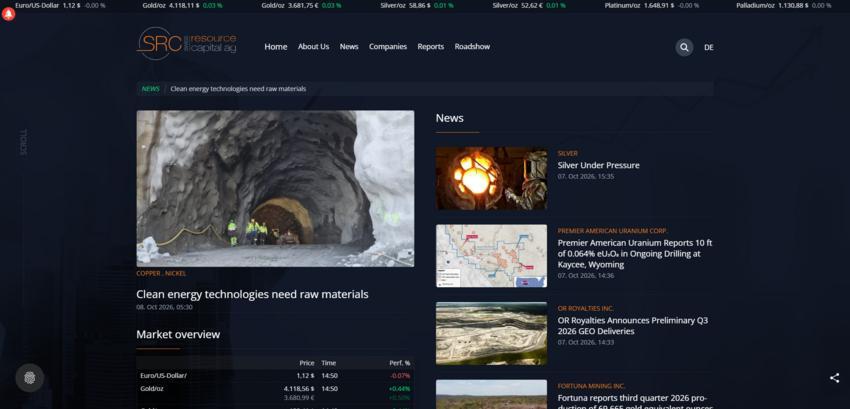
Task: Open Fortuna third quarter production article
Action: coord(635,402)
